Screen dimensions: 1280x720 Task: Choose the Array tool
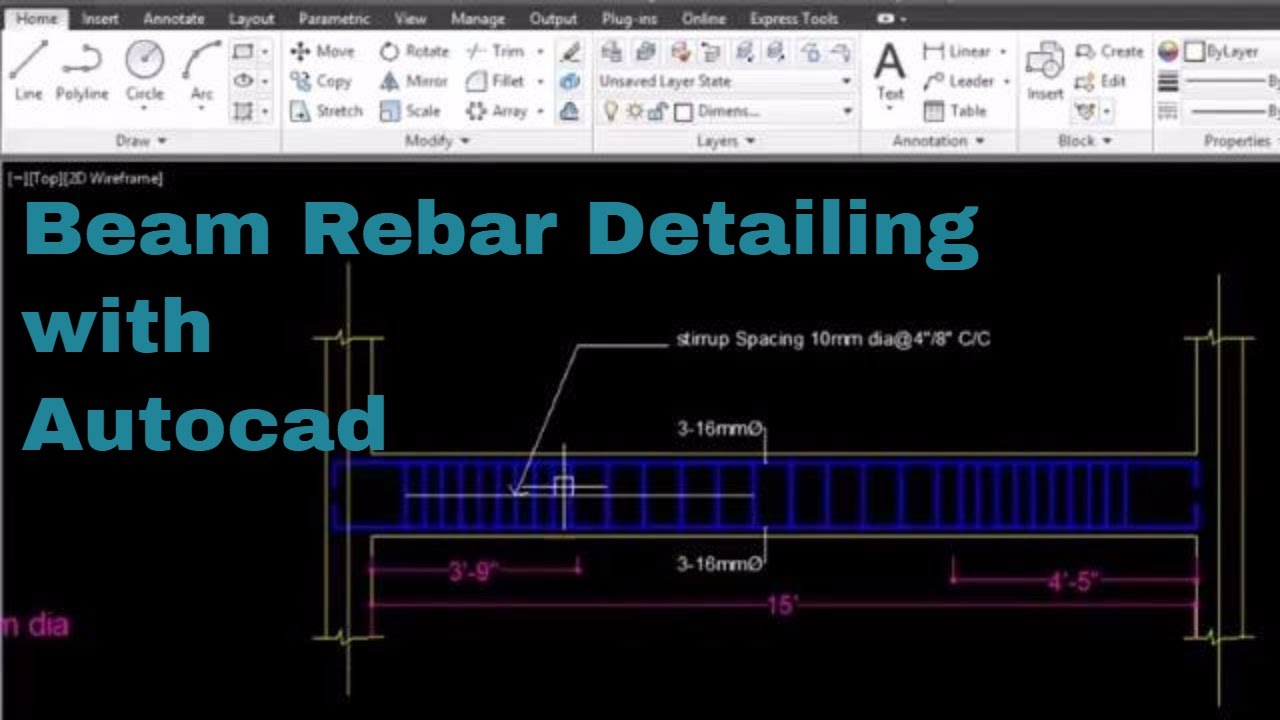click(x=497, y=111)
